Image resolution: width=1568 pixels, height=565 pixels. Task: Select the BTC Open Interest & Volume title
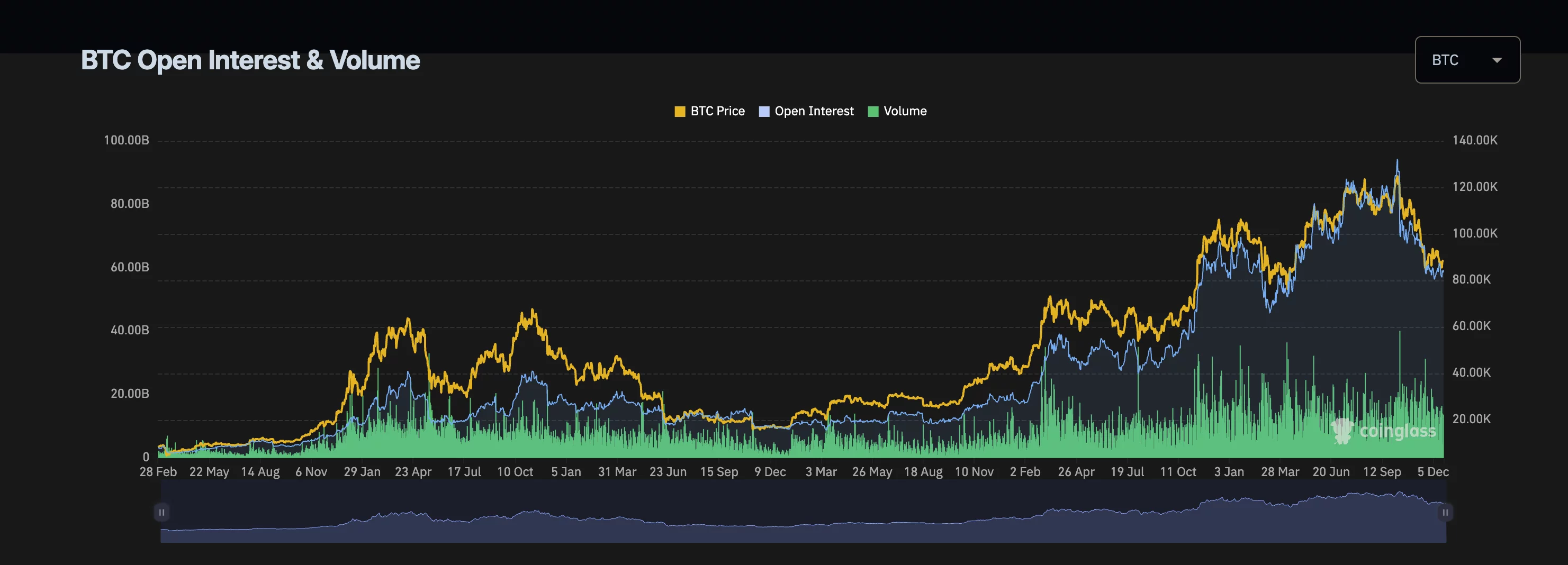(250, 60)
